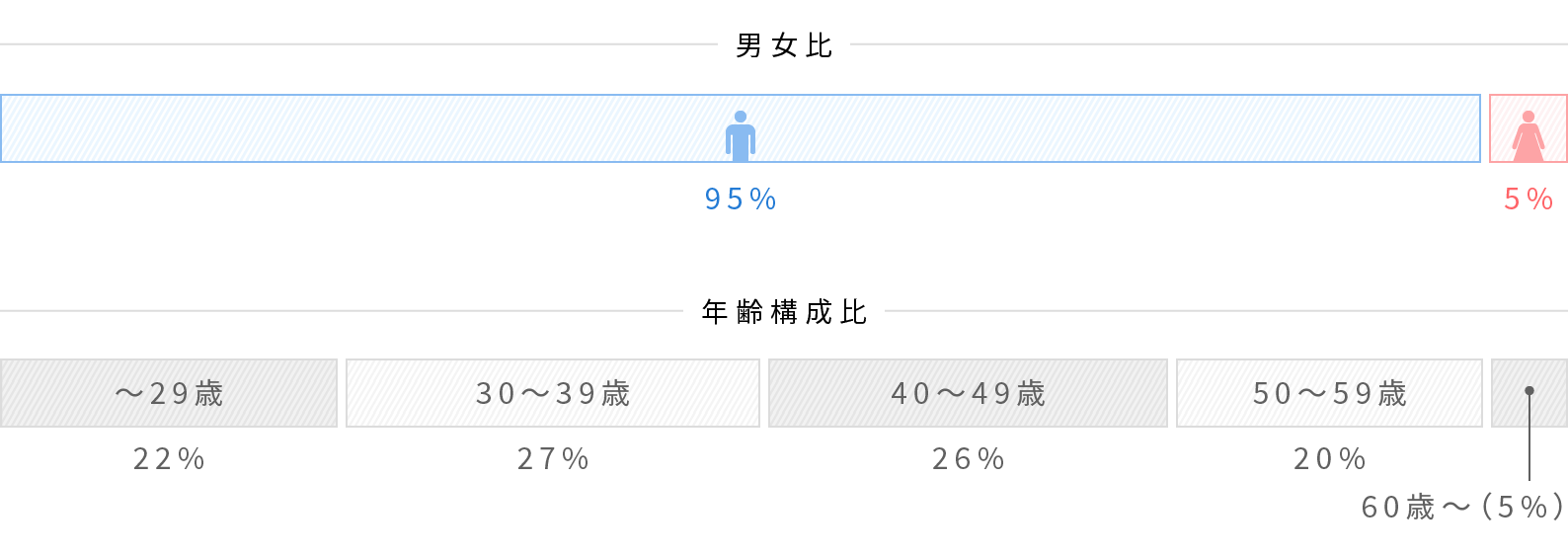Select the red 5% female label
Screen dimensions: 1568x557
tap(1529, 199)
